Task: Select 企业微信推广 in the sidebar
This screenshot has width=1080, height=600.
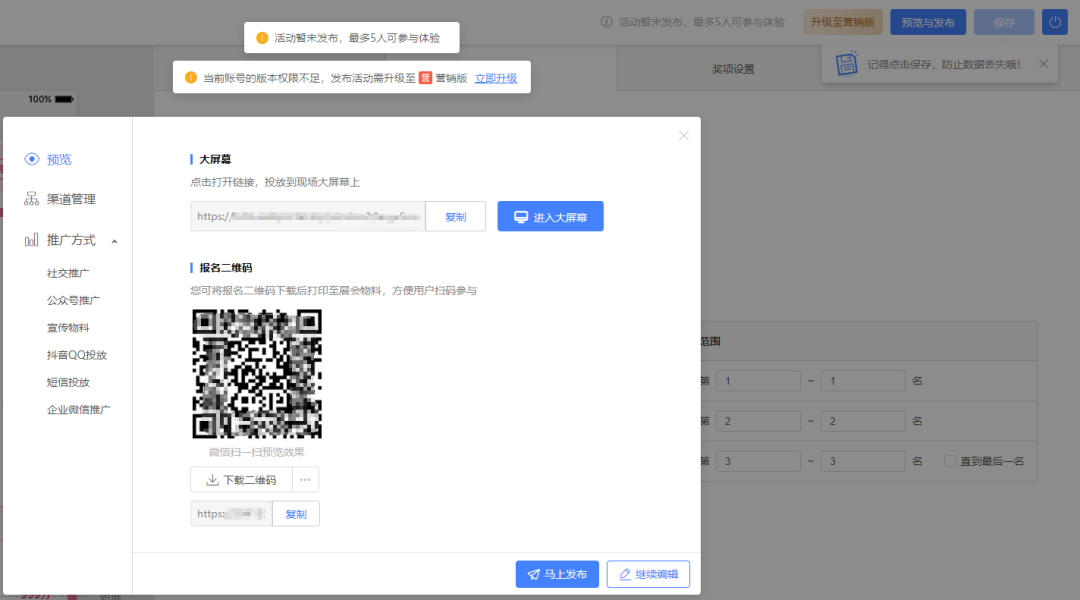Action: (x=79, y=409)
